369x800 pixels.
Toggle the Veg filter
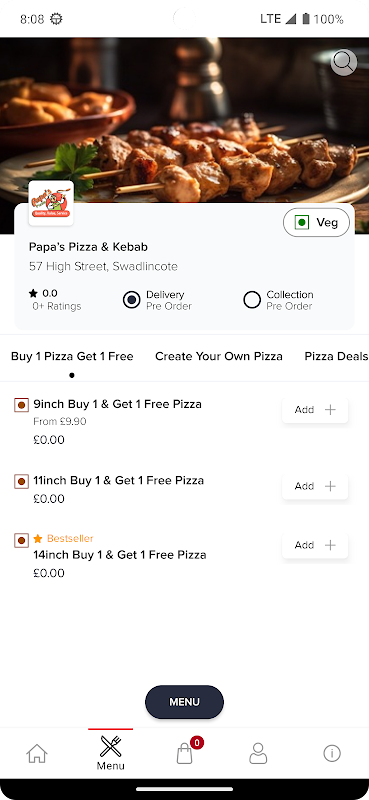pyautogui.click(x=316, y=222)
